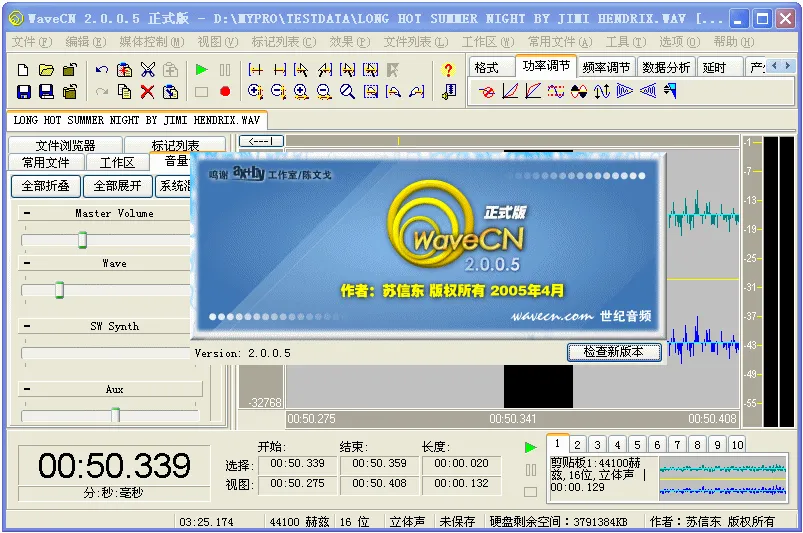Image resolution: width=803 pixels, height=533 pixels.
Task: Collapse the SW Synth section
Action: point(27,326)
